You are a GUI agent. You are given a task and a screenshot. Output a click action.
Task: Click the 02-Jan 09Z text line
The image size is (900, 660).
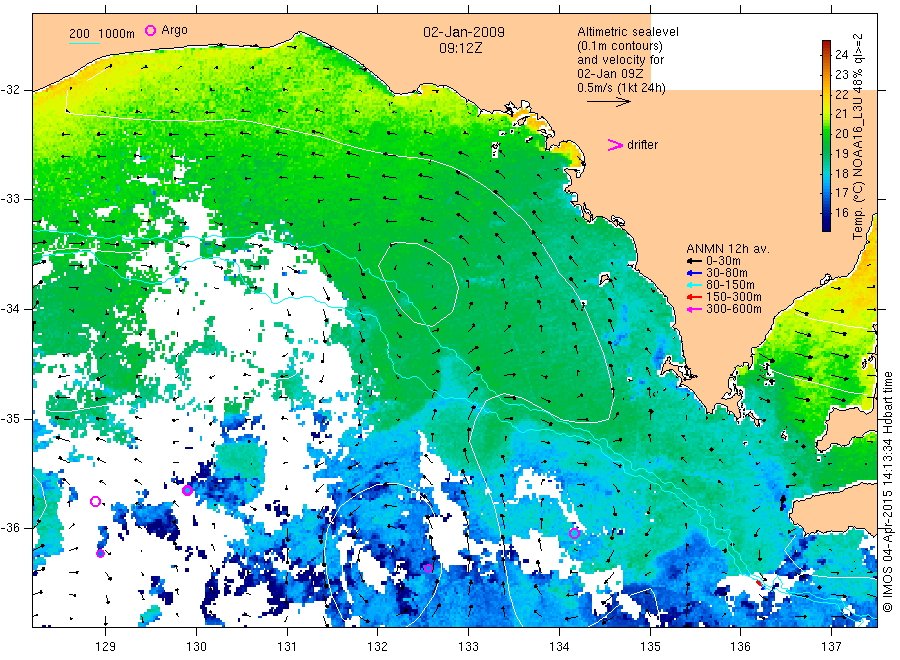[610, 73]
